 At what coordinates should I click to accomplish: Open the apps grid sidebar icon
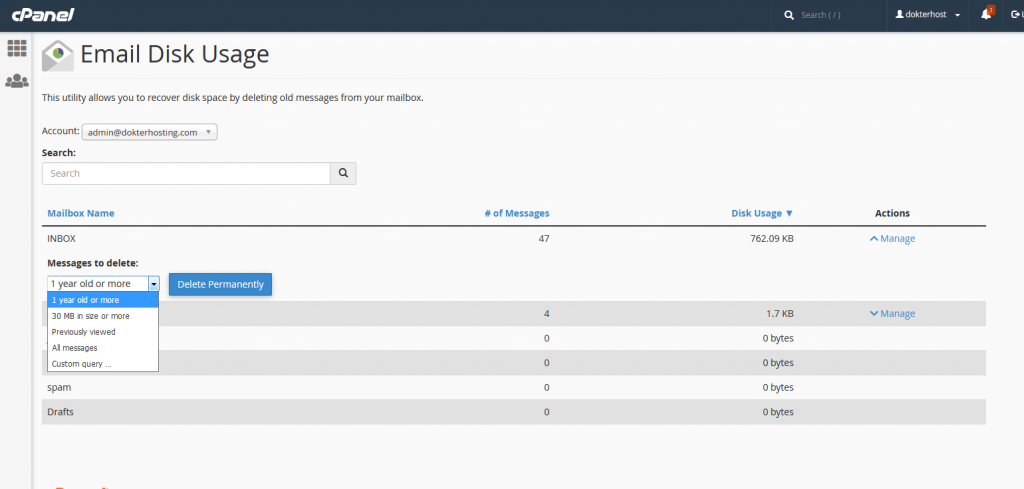pyautogui.click(x=16, y=48)
